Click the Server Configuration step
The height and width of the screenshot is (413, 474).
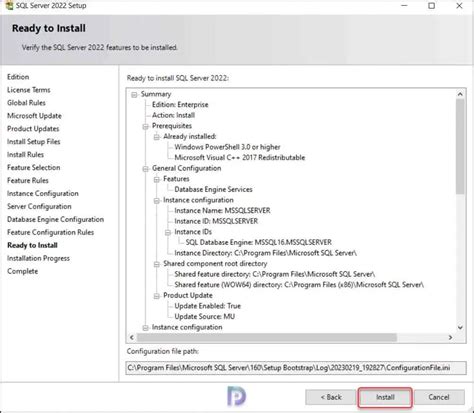click(x=39, y=207)
